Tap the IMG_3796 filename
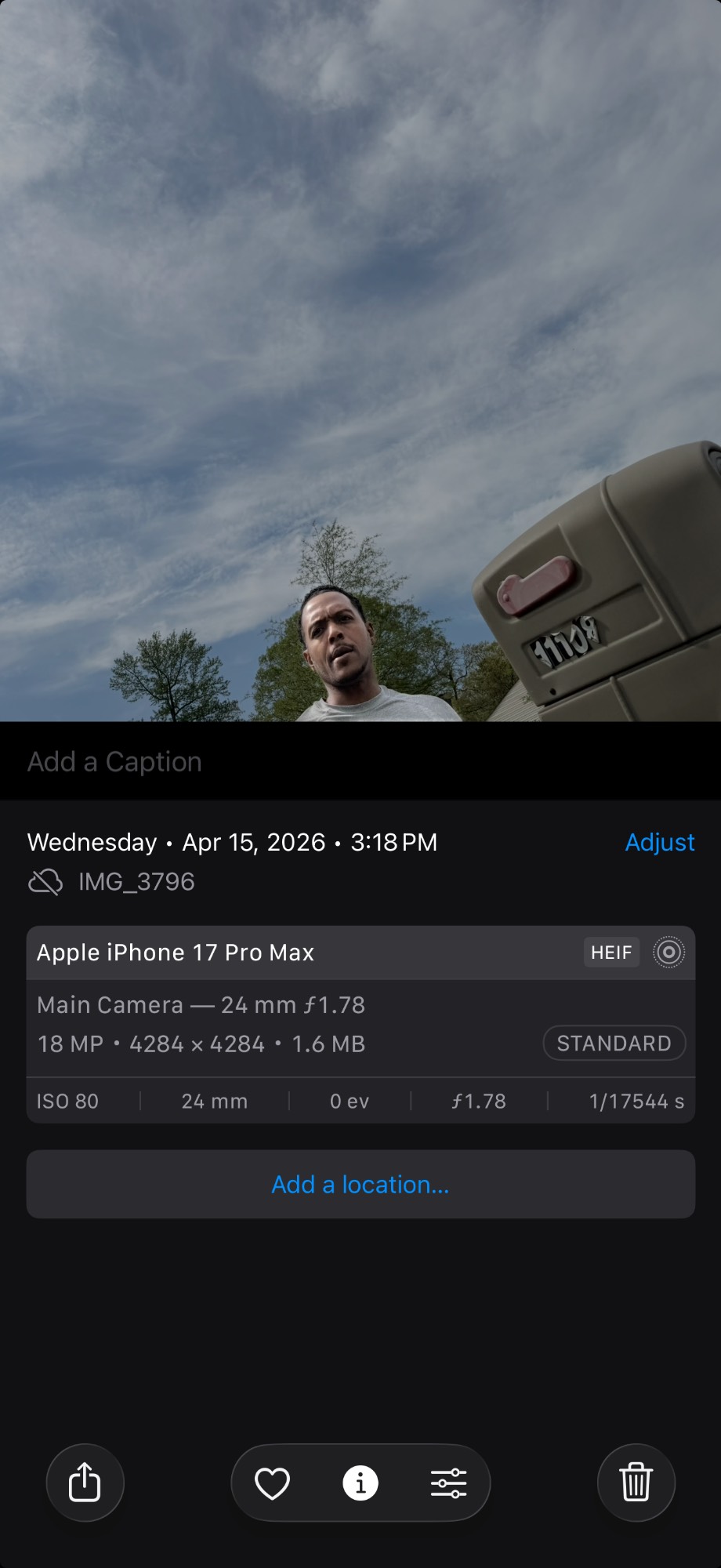This screenshot has height=1568, width=721. [x=136, y=882]
